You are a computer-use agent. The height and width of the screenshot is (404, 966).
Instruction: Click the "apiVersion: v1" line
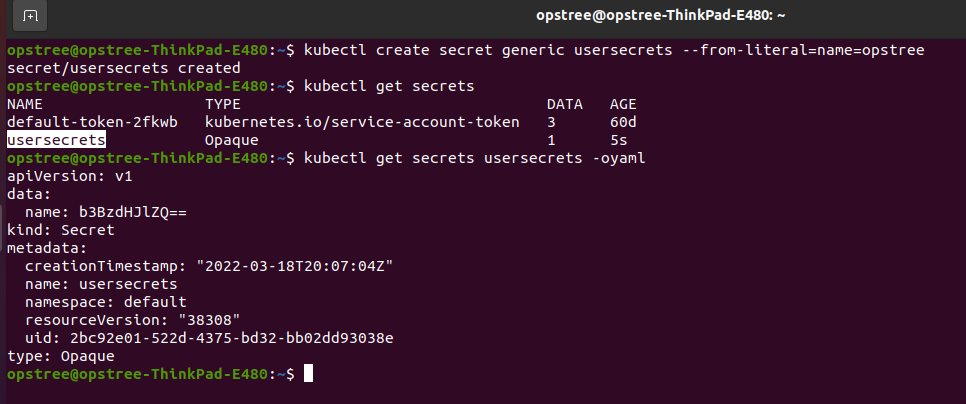coord(70,176)
